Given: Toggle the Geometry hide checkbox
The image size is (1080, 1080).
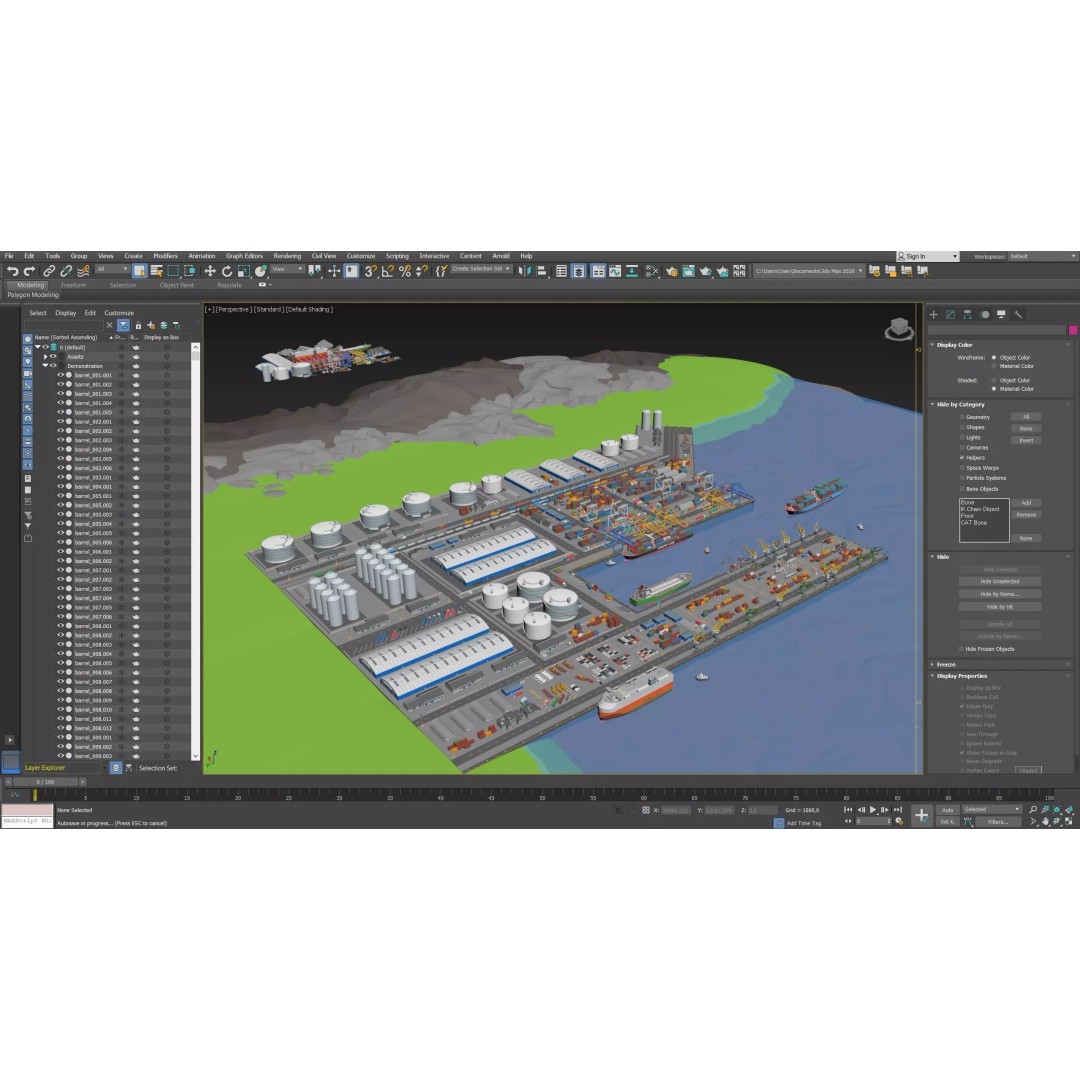Looking at the screenshot, I should (962, 417).
